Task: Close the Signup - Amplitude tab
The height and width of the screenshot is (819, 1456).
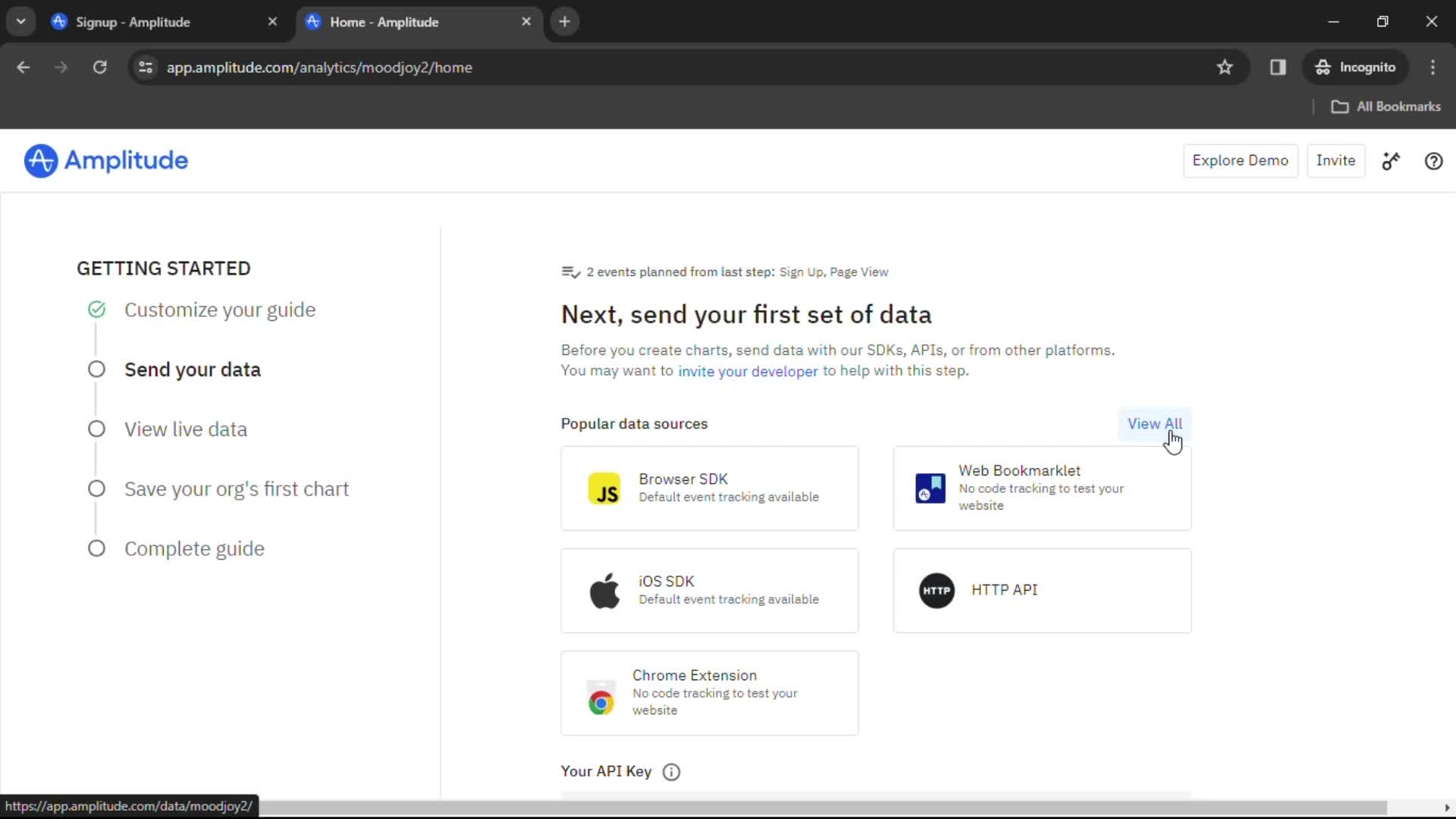Action: click(272, 22)
